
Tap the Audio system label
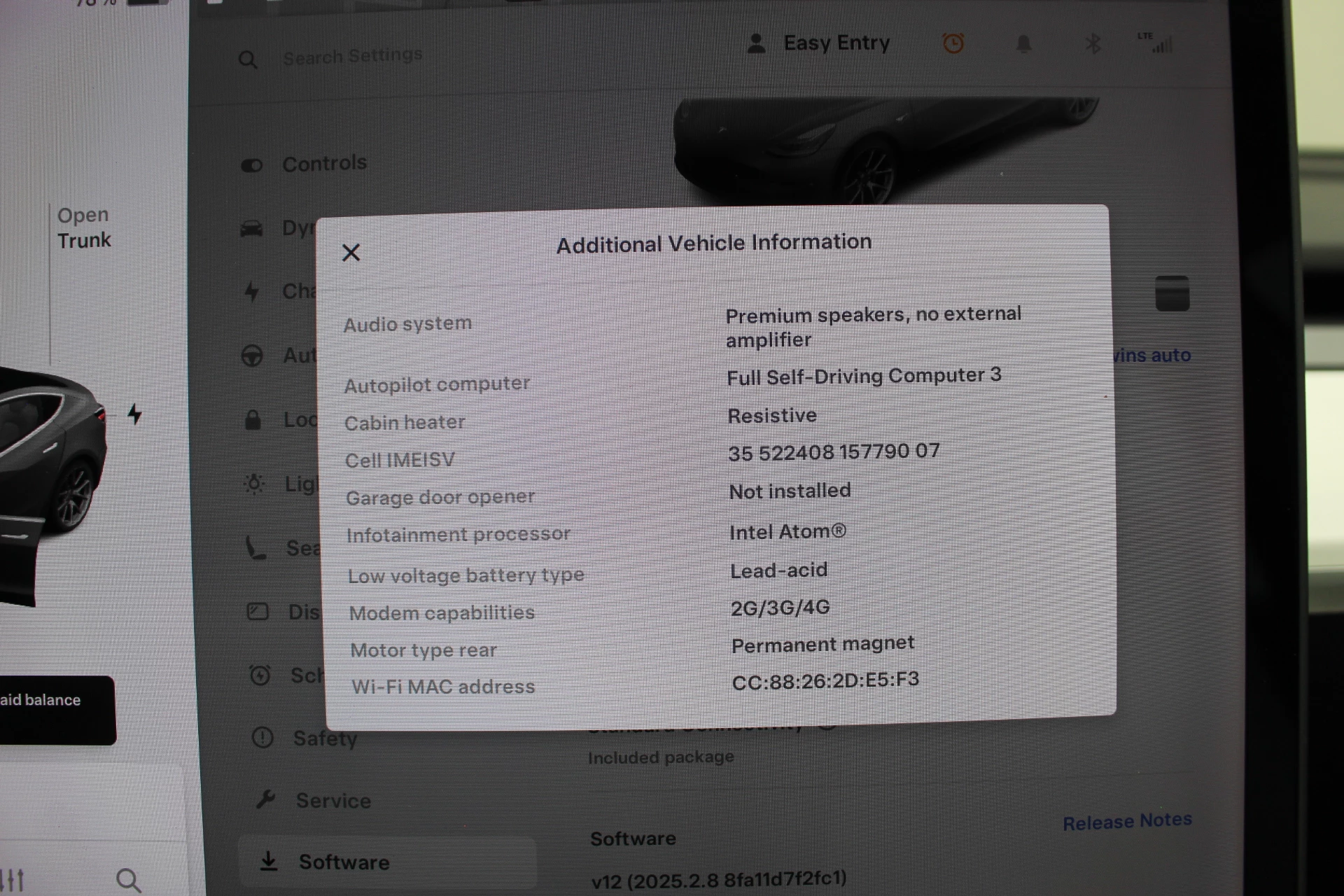click(x=407, y=324)
